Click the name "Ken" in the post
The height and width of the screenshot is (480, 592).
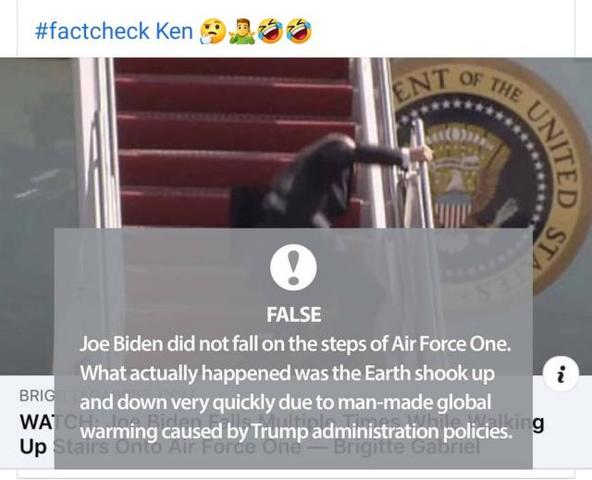pyautogui.click(x=174, y=31)
